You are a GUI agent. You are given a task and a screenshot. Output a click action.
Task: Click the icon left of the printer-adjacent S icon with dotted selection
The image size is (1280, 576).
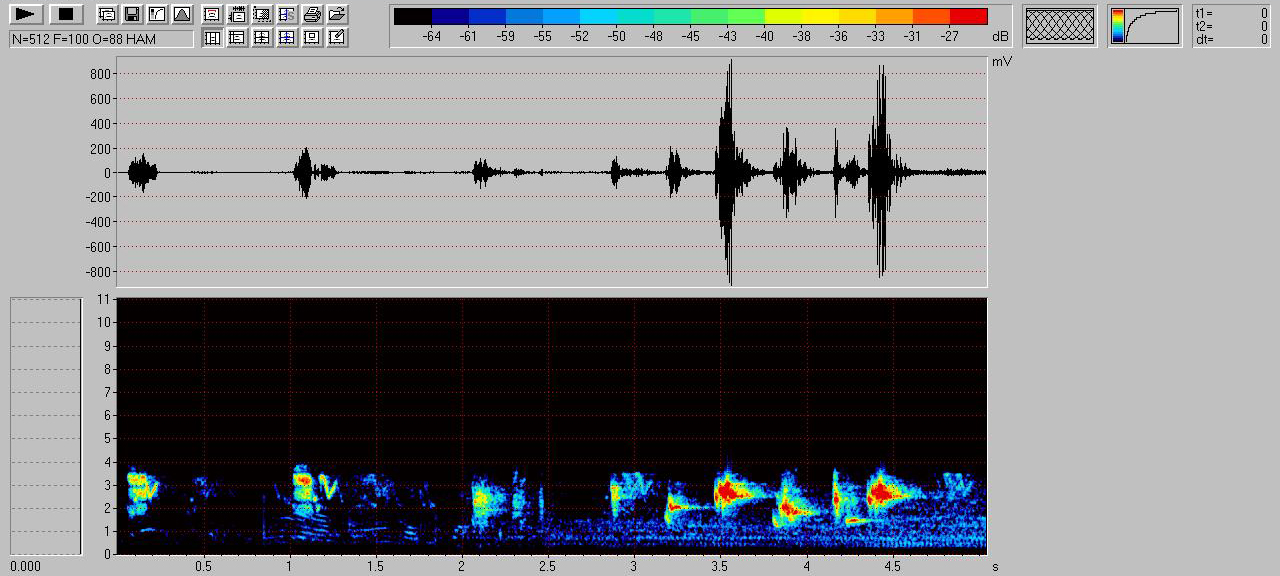tap(262, 15)
